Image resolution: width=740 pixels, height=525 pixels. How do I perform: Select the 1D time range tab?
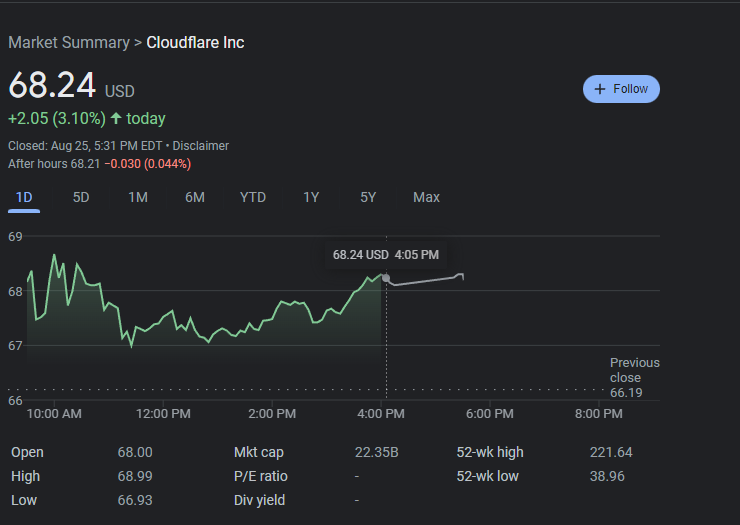point(24,197)
